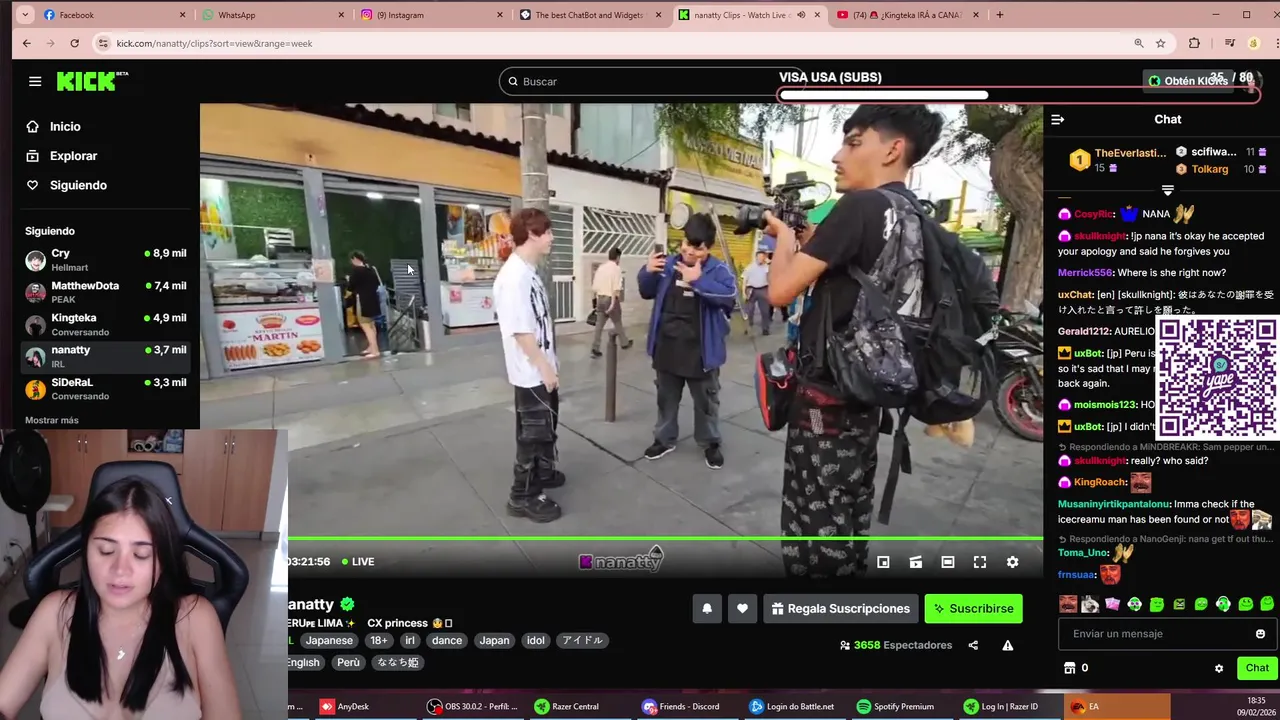
Task: Toggle the follow heart button
Action: coord(742,608)
